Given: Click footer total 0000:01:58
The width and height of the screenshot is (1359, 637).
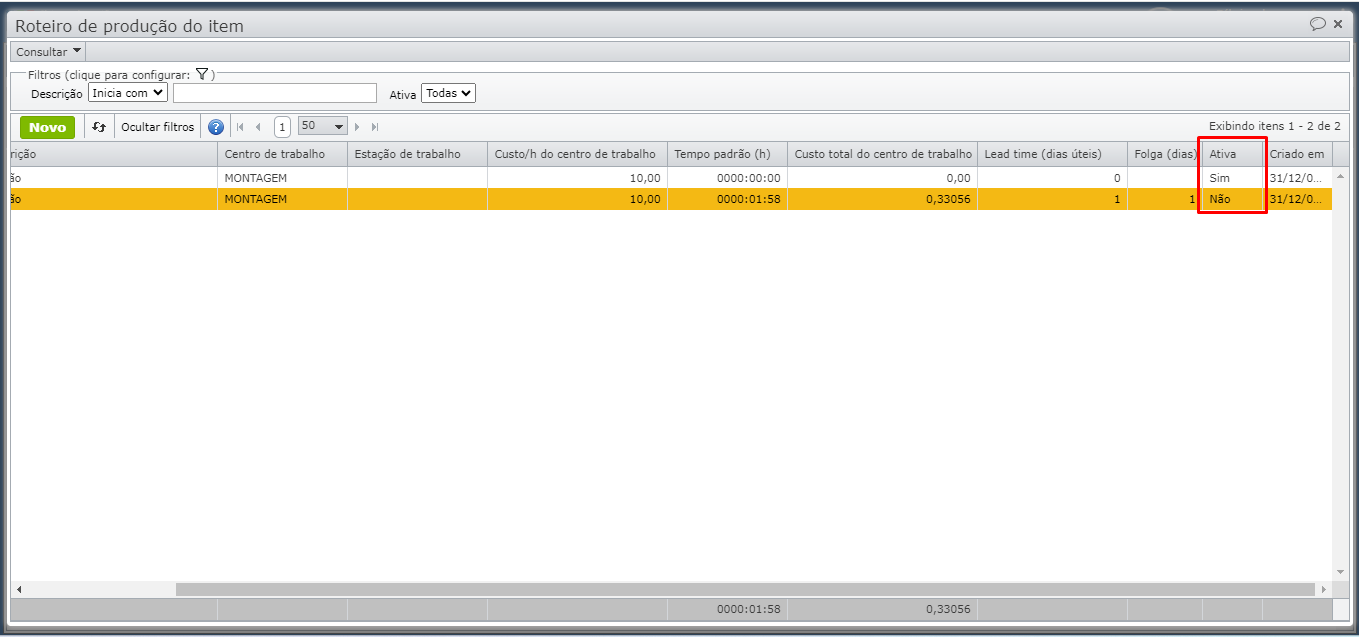Looking at the screenshot, I should [x=748, y=608].
